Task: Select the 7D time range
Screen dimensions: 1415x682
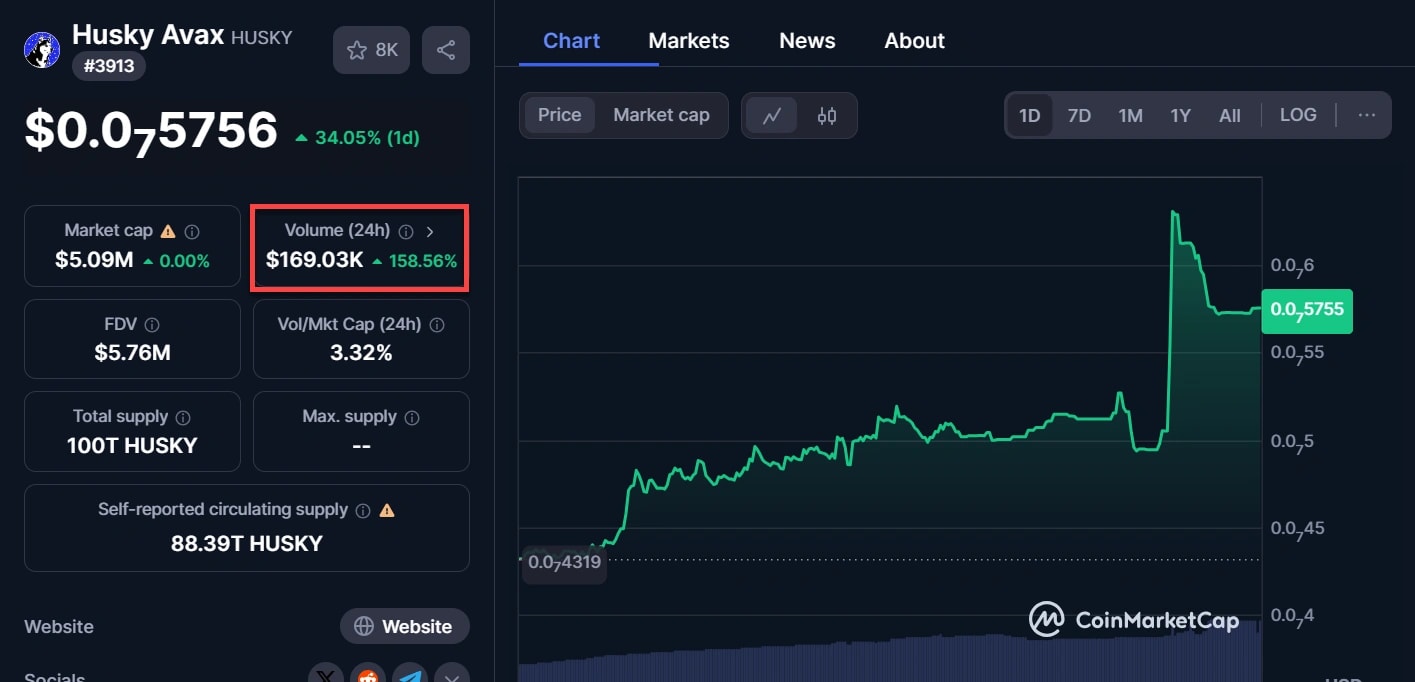Action: coord(1079,116)
